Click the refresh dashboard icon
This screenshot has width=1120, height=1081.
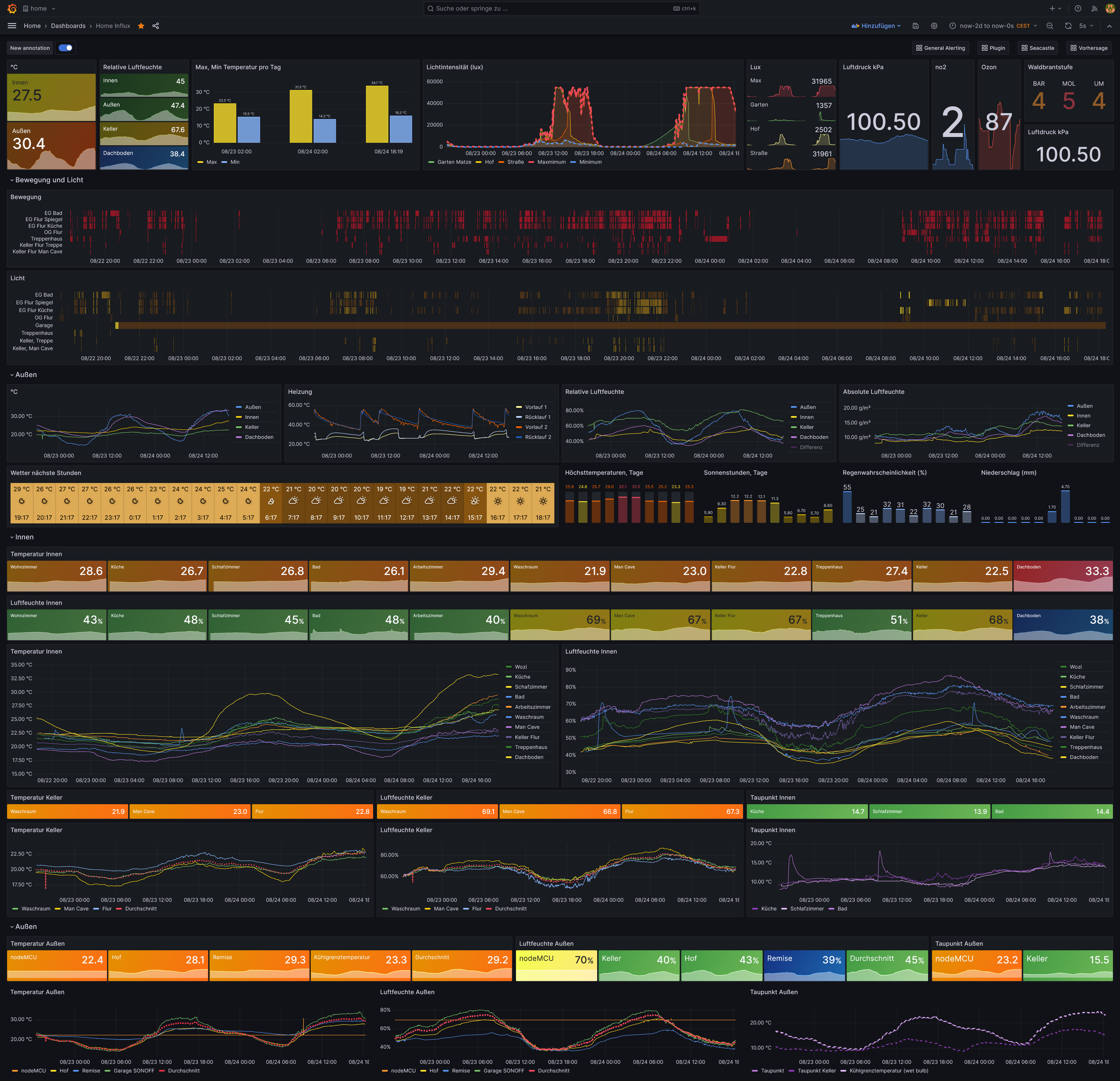click(1068, 26)
